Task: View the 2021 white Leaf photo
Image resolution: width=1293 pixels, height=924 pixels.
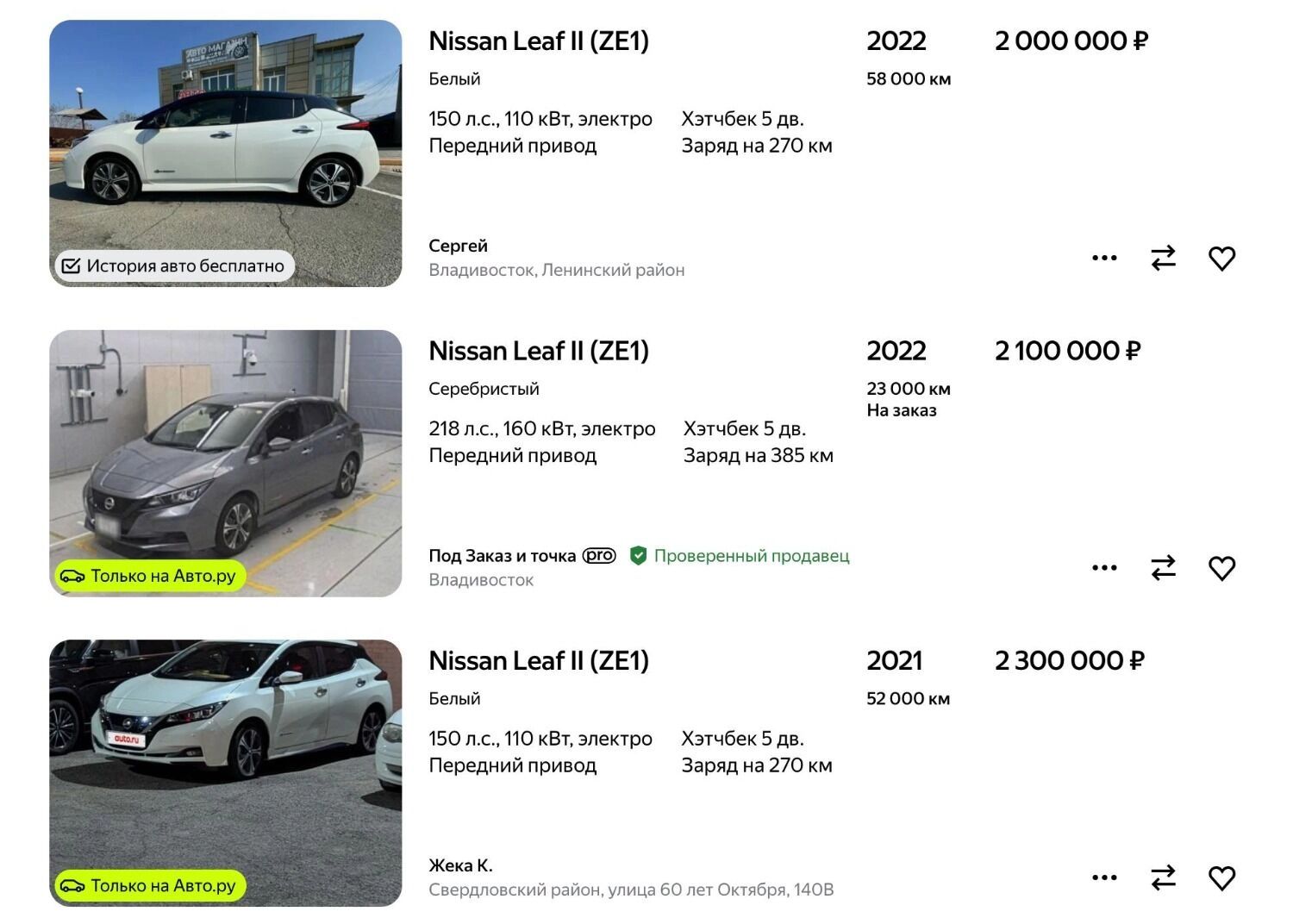Action: tap(226, 759)
